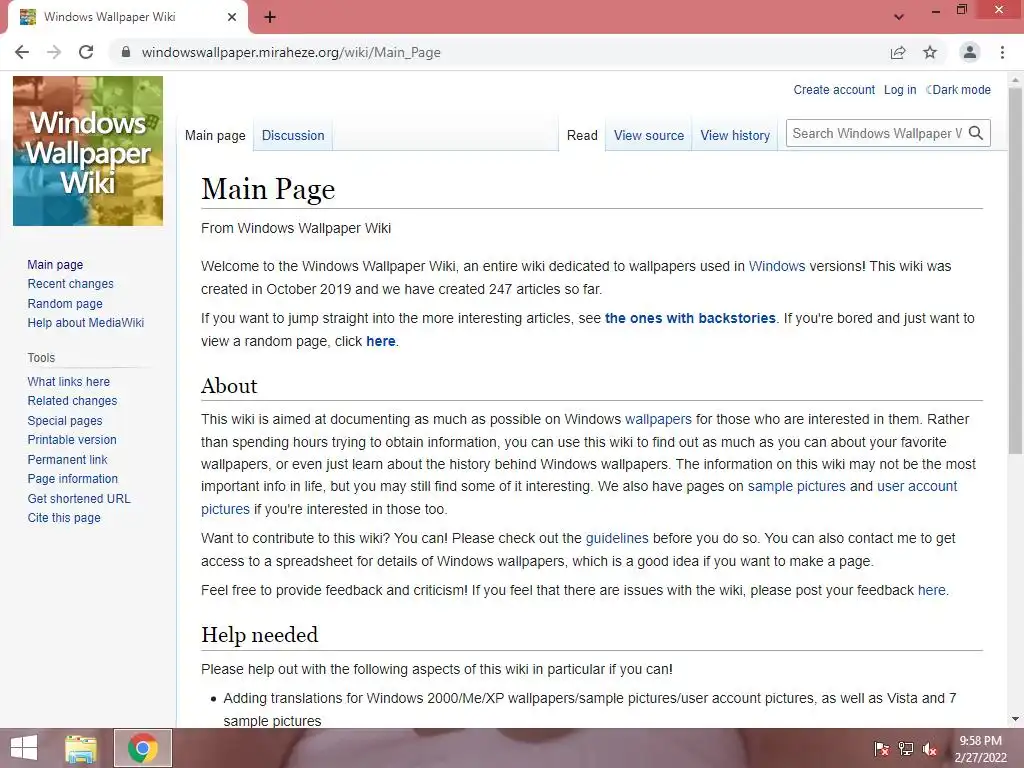Select the Read tab
The image size is (1024, 768).
click(x=582, y=136)
